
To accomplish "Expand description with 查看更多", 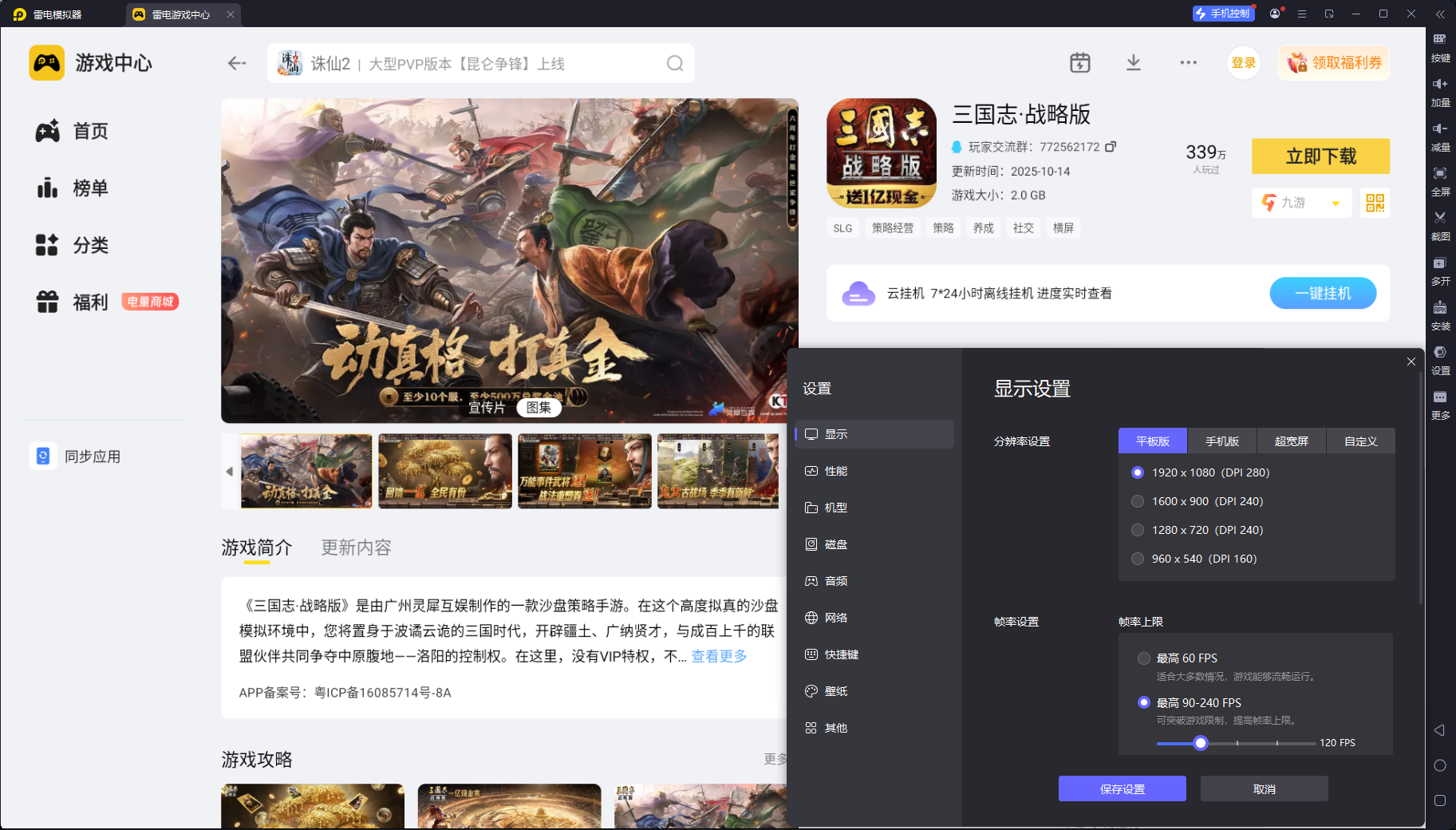I will (719, 656).
